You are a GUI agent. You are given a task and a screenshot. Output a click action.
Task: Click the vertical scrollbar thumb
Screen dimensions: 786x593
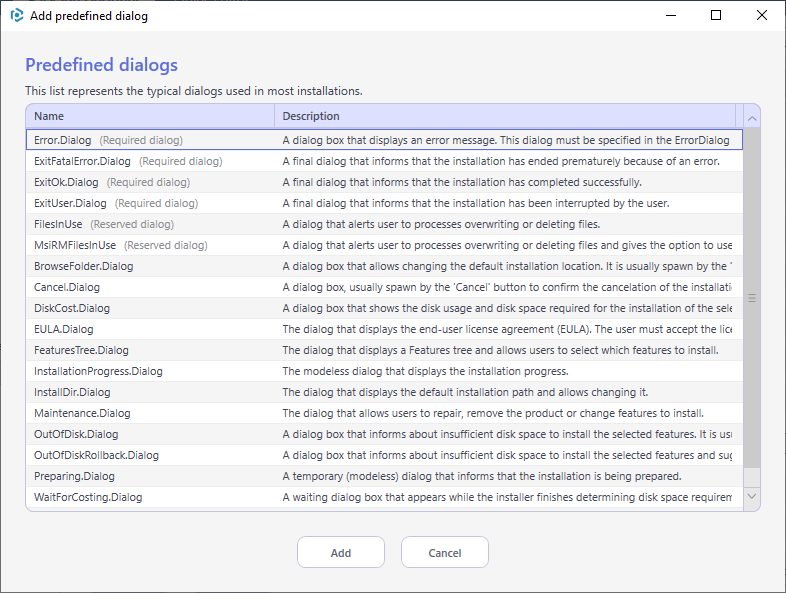click(752, 298)
